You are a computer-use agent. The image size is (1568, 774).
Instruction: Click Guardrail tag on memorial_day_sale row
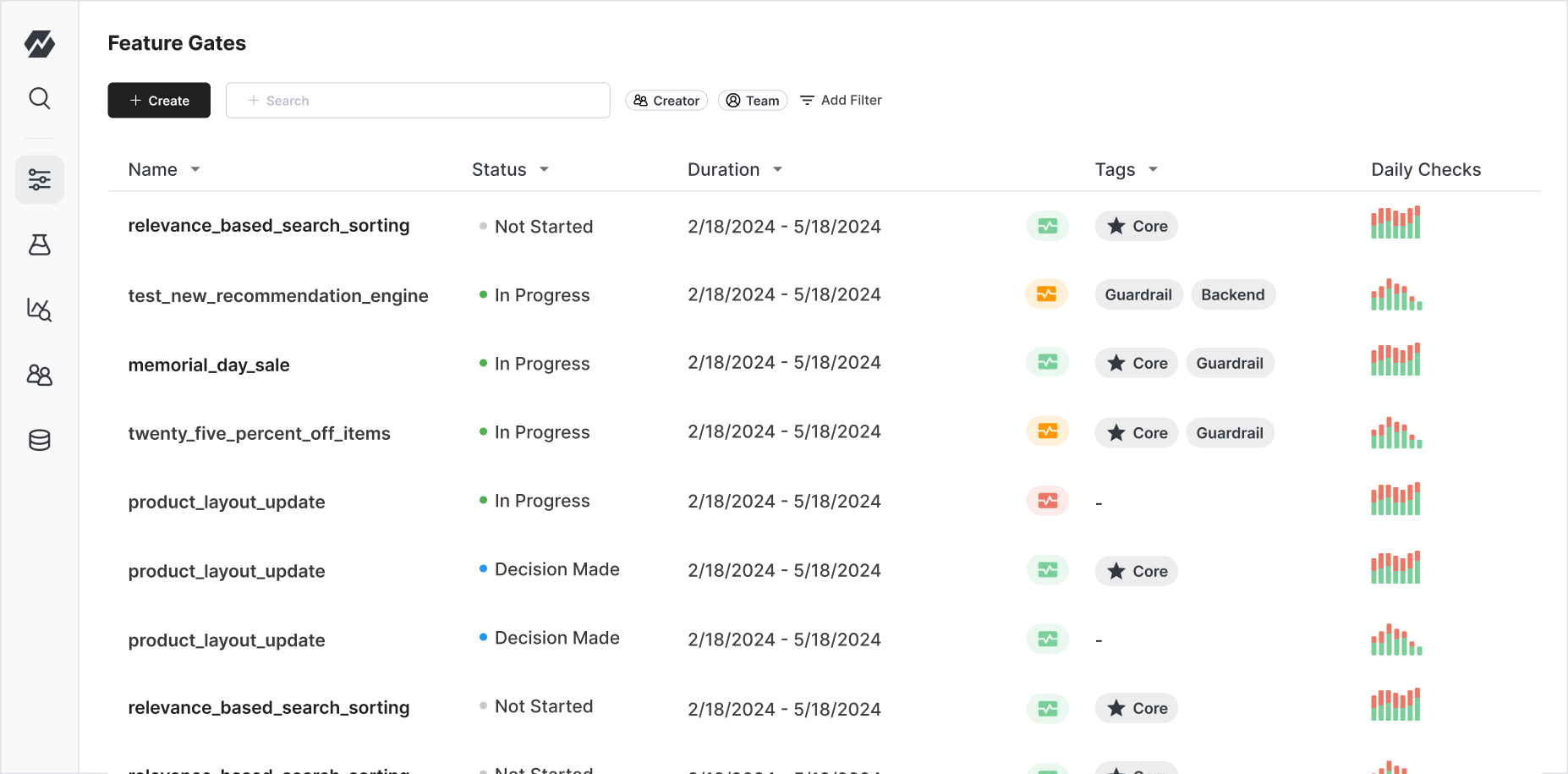(1230, 363)
